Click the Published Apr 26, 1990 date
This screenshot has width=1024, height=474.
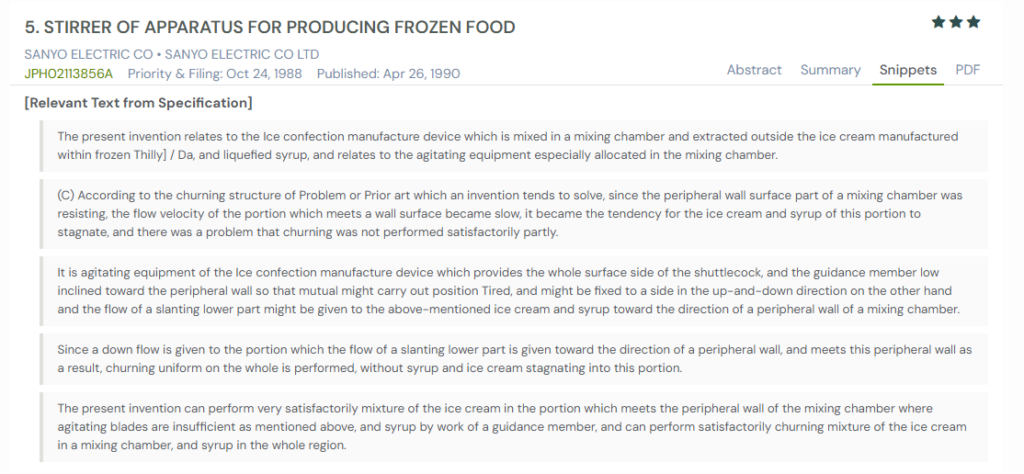click(388, 73)
